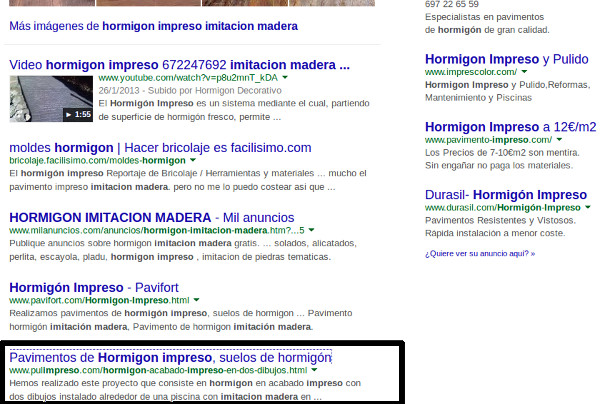Image resolution: width=600 pixels, height=404 pixels.
Task: Open 'moldes hormigon | Hacer bricolaje es facilisimo.com'
Action: coord(160,148)
